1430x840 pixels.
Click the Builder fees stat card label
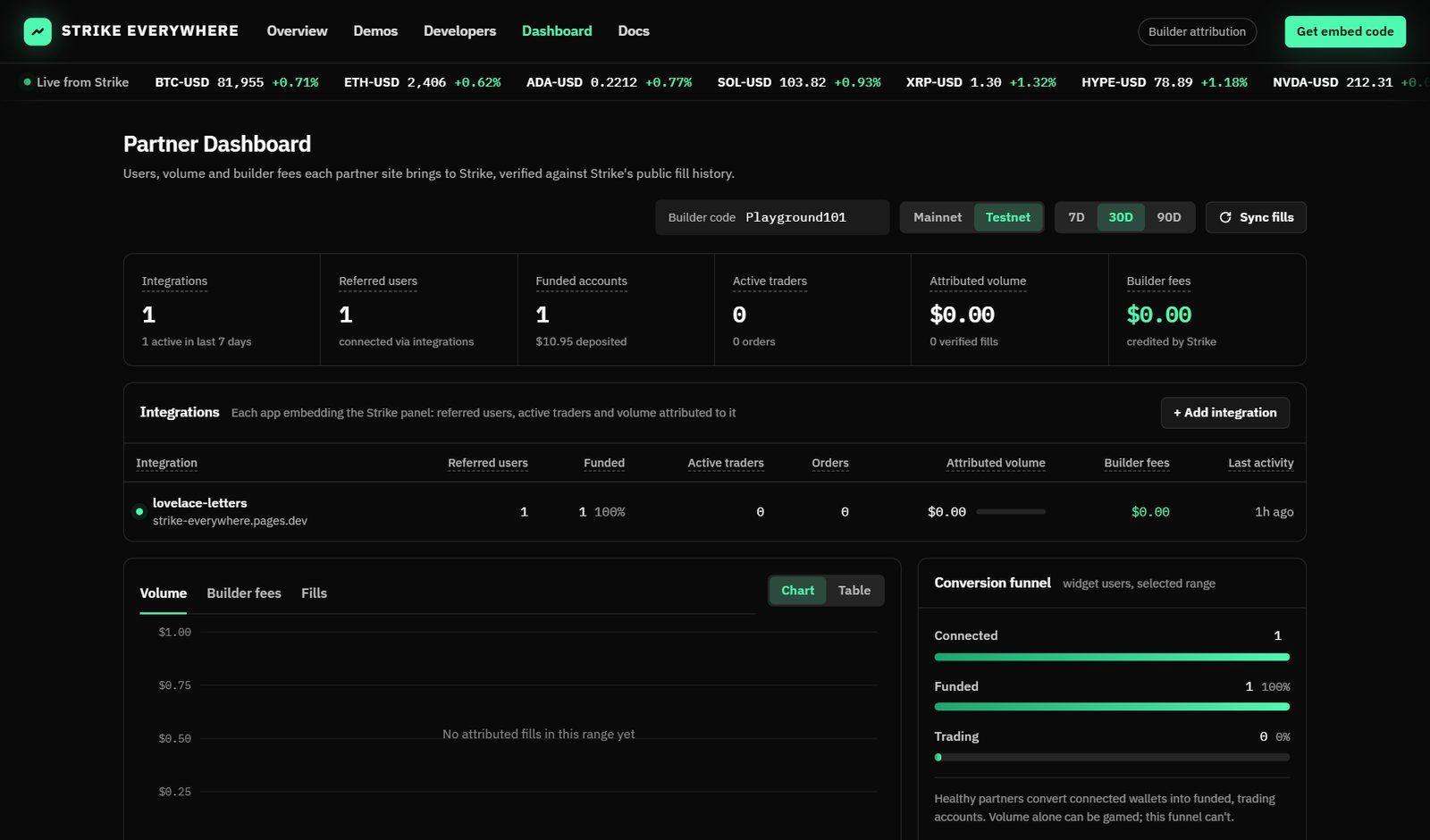(1158, 281)
